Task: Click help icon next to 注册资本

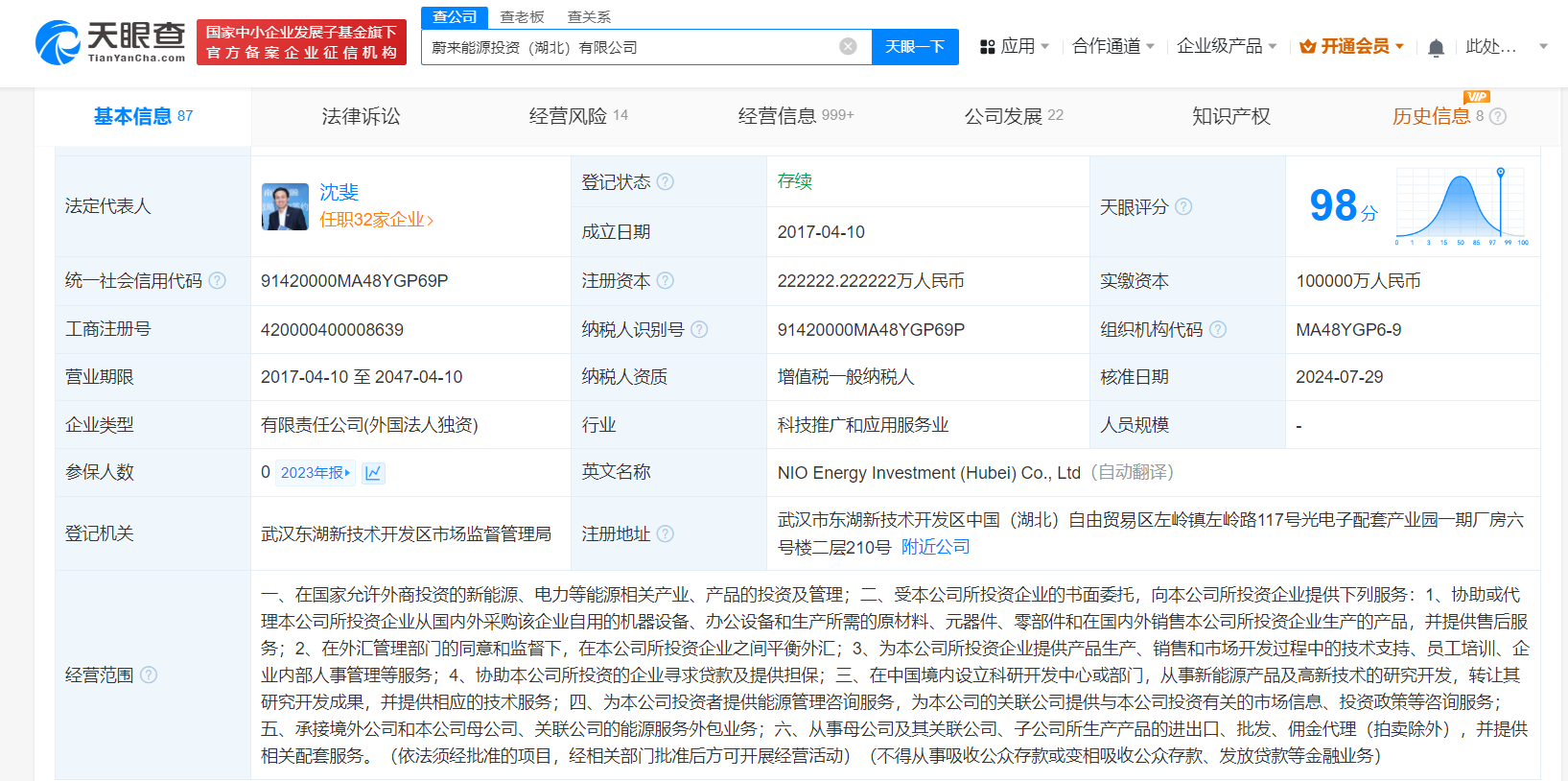Action: pyautogui.click(x=666, y=280)
